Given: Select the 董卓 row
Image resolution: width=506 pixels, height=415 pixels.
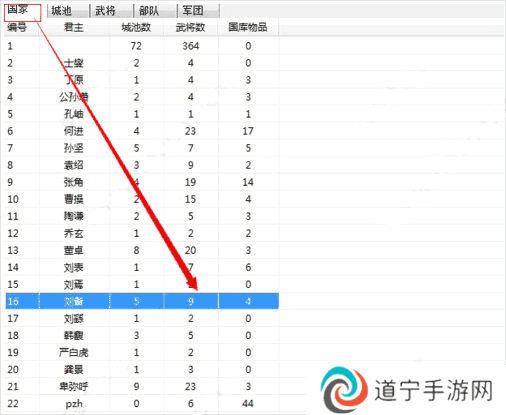Looking at the screenshot, I should (x=142, y=250).
